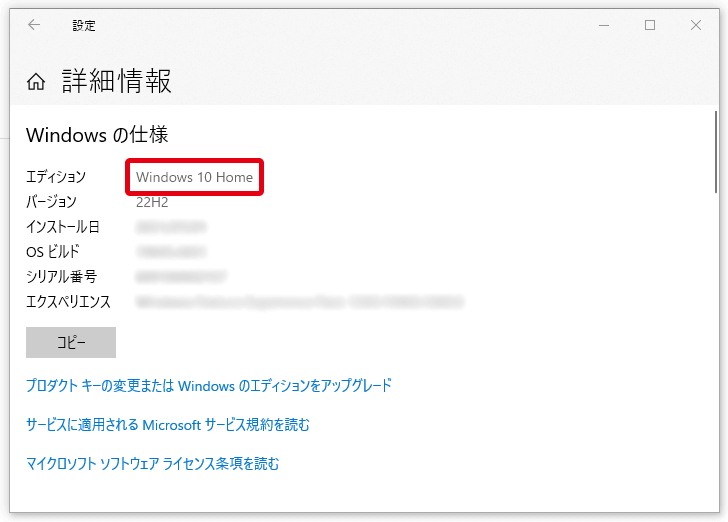Open the プロダクト キーの変更 upgrade link

coord(208,385)
